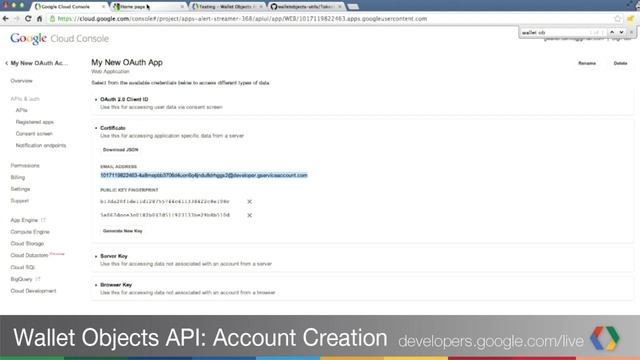
Task: Click the browser forward arrow
Action: pos(17,19)
